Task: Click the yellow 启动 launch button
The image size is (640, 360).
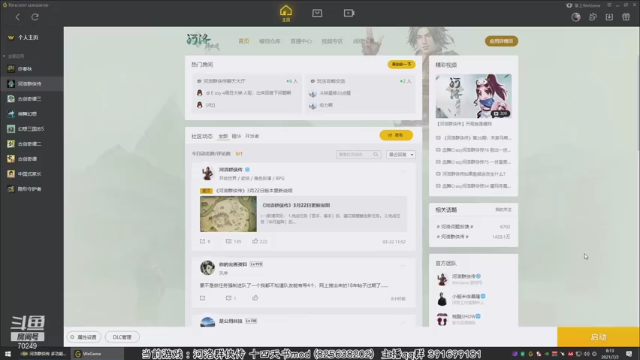Action: [598, 337]
